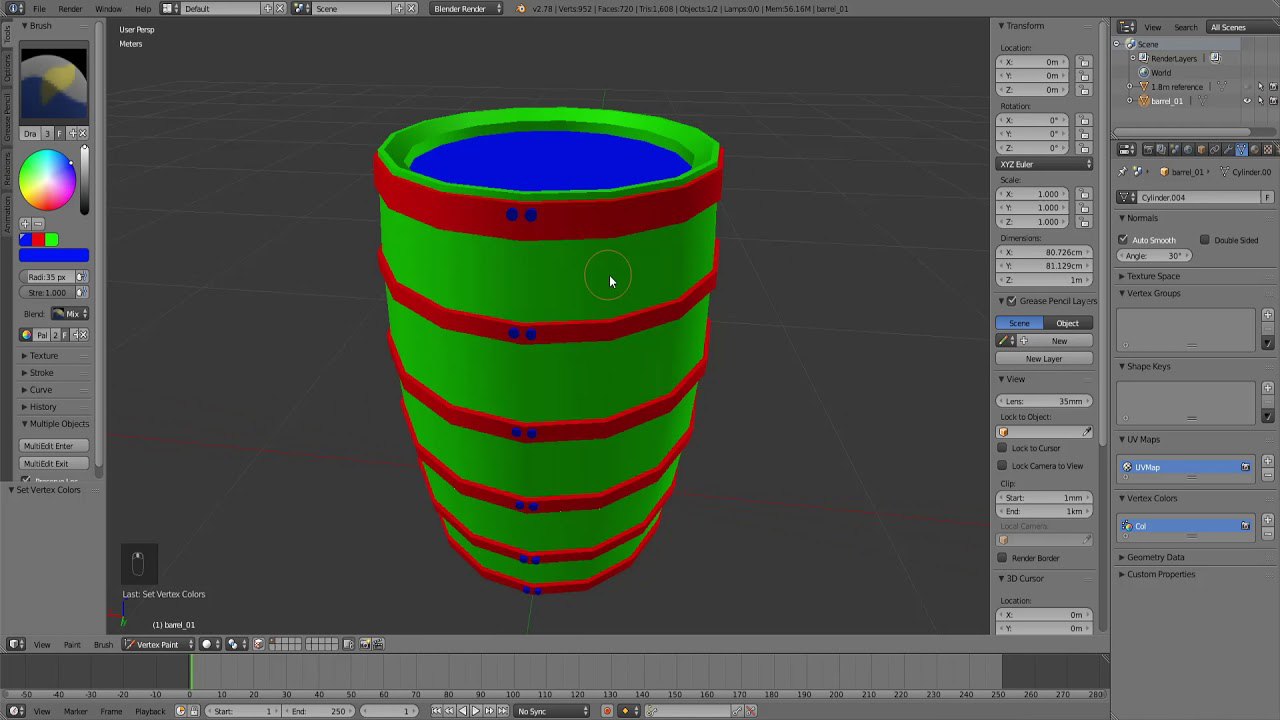
Task: Toggle strength pressure sensitivity icon
Action: pyautogui.click(x=81, y=293)
